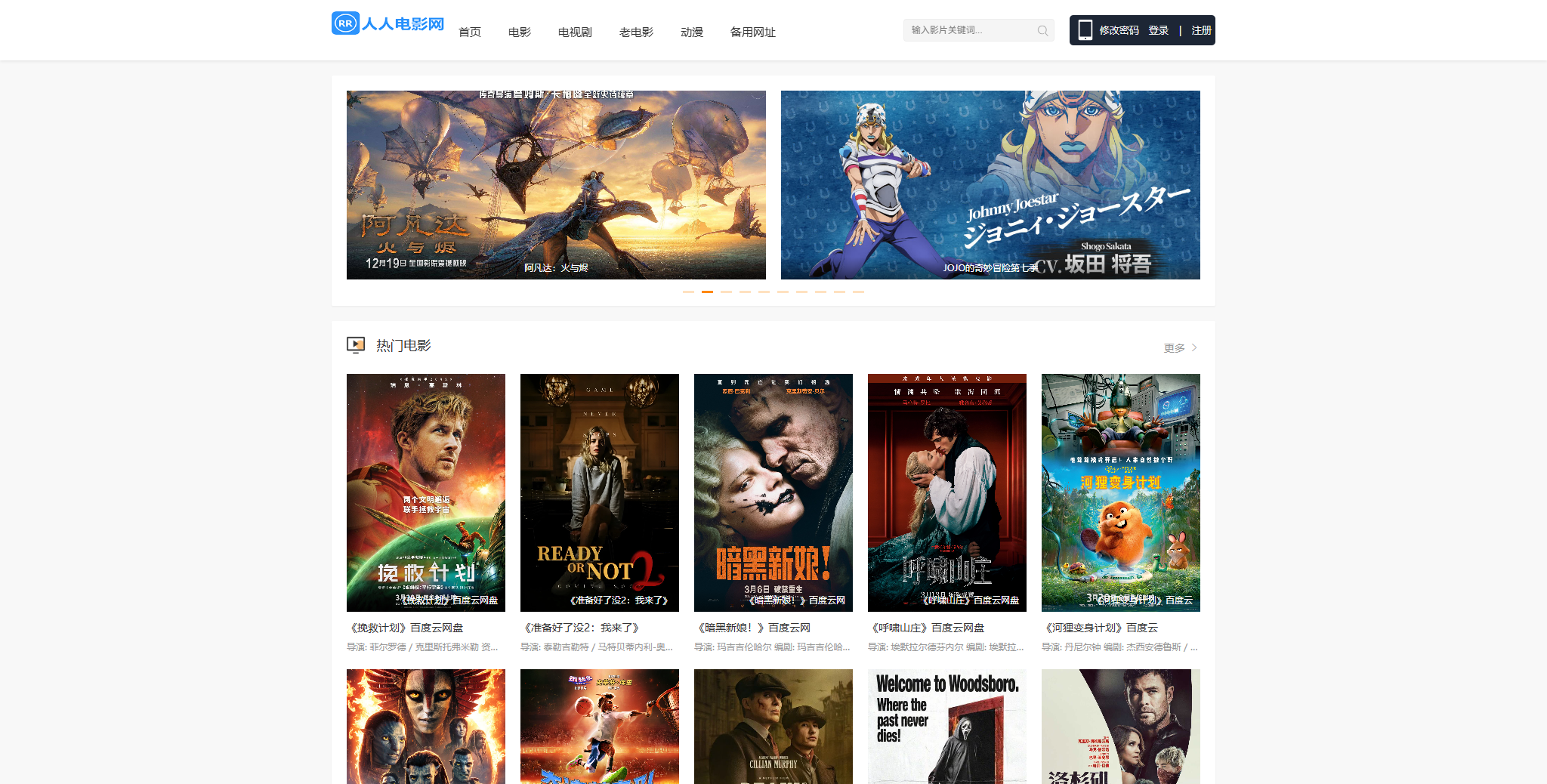Open the 河狸变身计划 movie poster
The width and height of the screenshot is (1547, 784).
1120,492
